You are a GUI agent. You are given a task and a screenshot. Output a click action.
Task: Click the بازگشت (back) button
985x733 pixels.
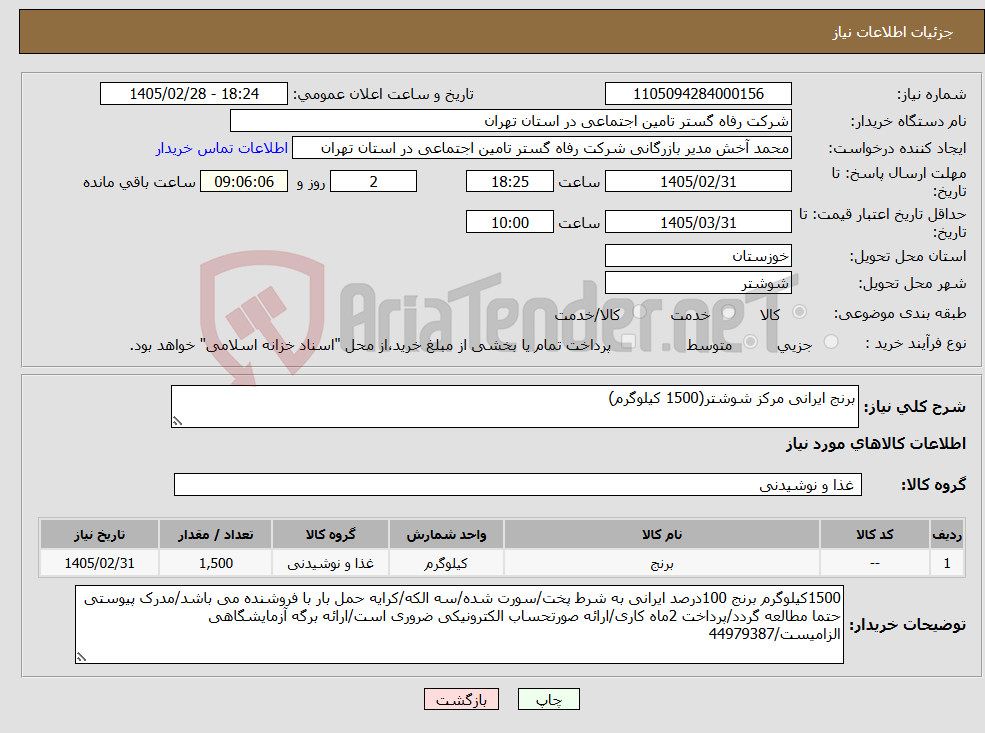tap(461, 699)
